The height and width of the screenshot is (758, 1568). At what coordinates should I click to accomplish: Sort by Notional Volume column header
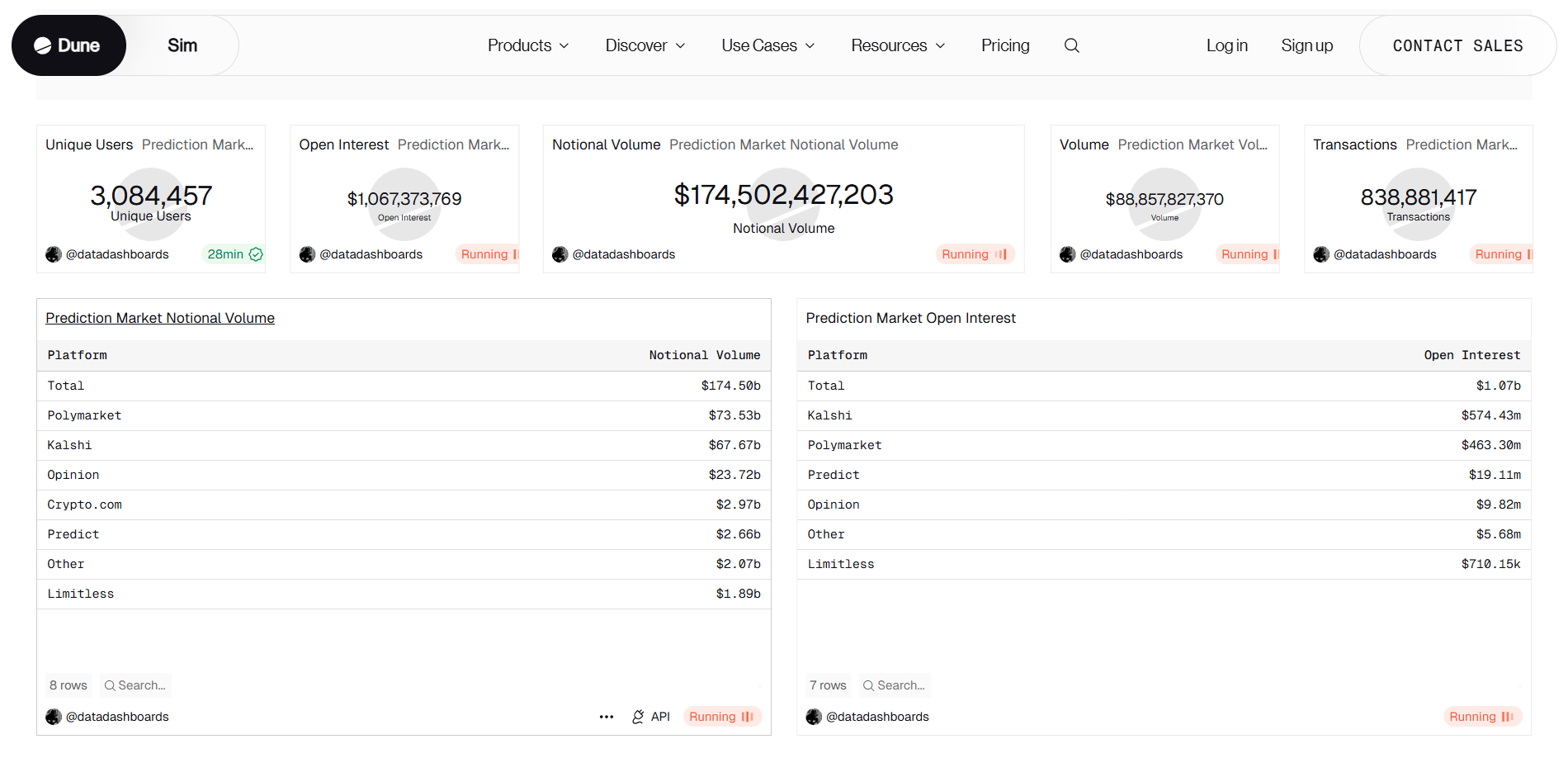tap(704, 355)
